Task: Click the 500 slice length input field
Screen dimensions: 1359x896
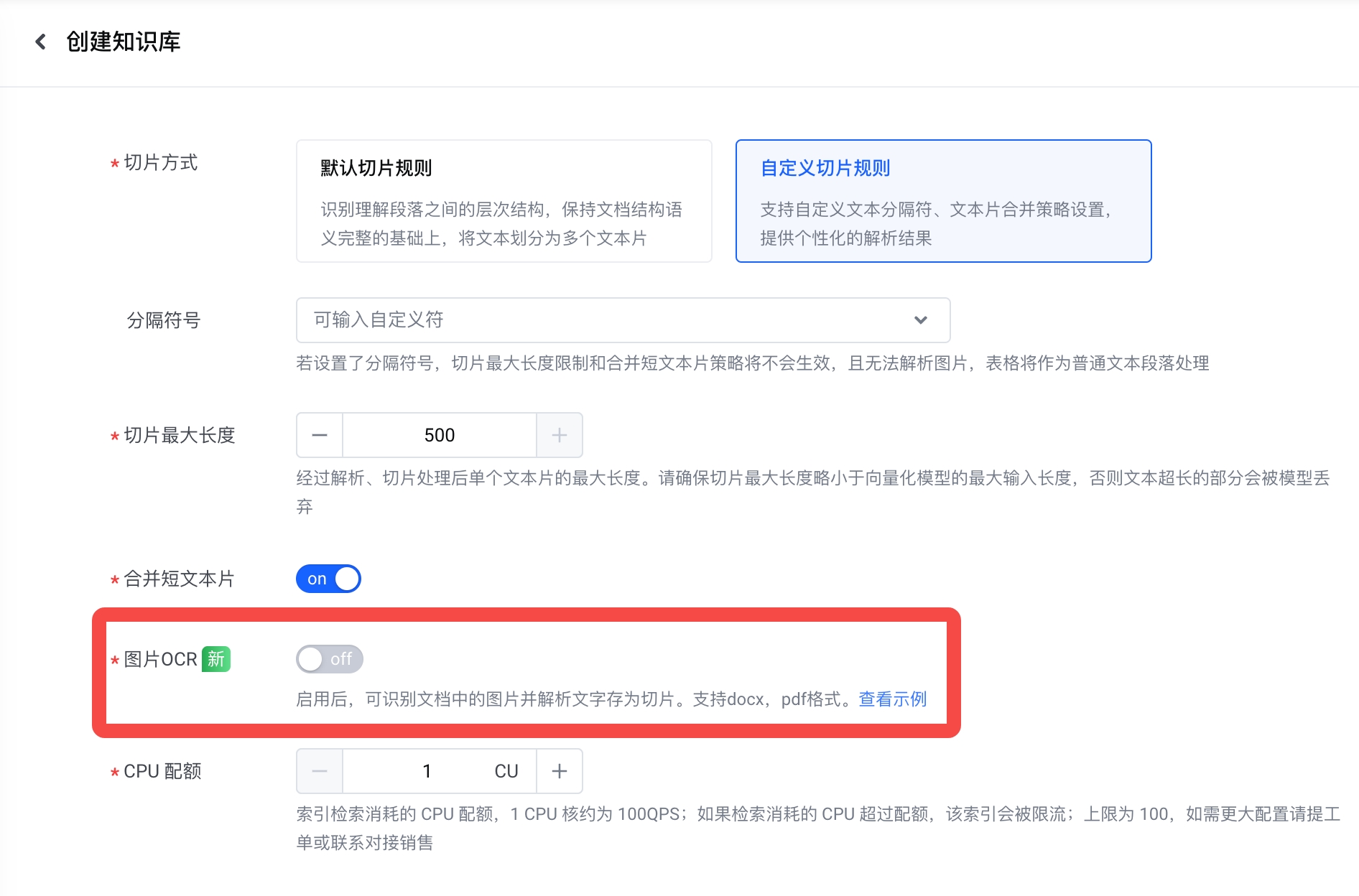Action: click(440, 435)
